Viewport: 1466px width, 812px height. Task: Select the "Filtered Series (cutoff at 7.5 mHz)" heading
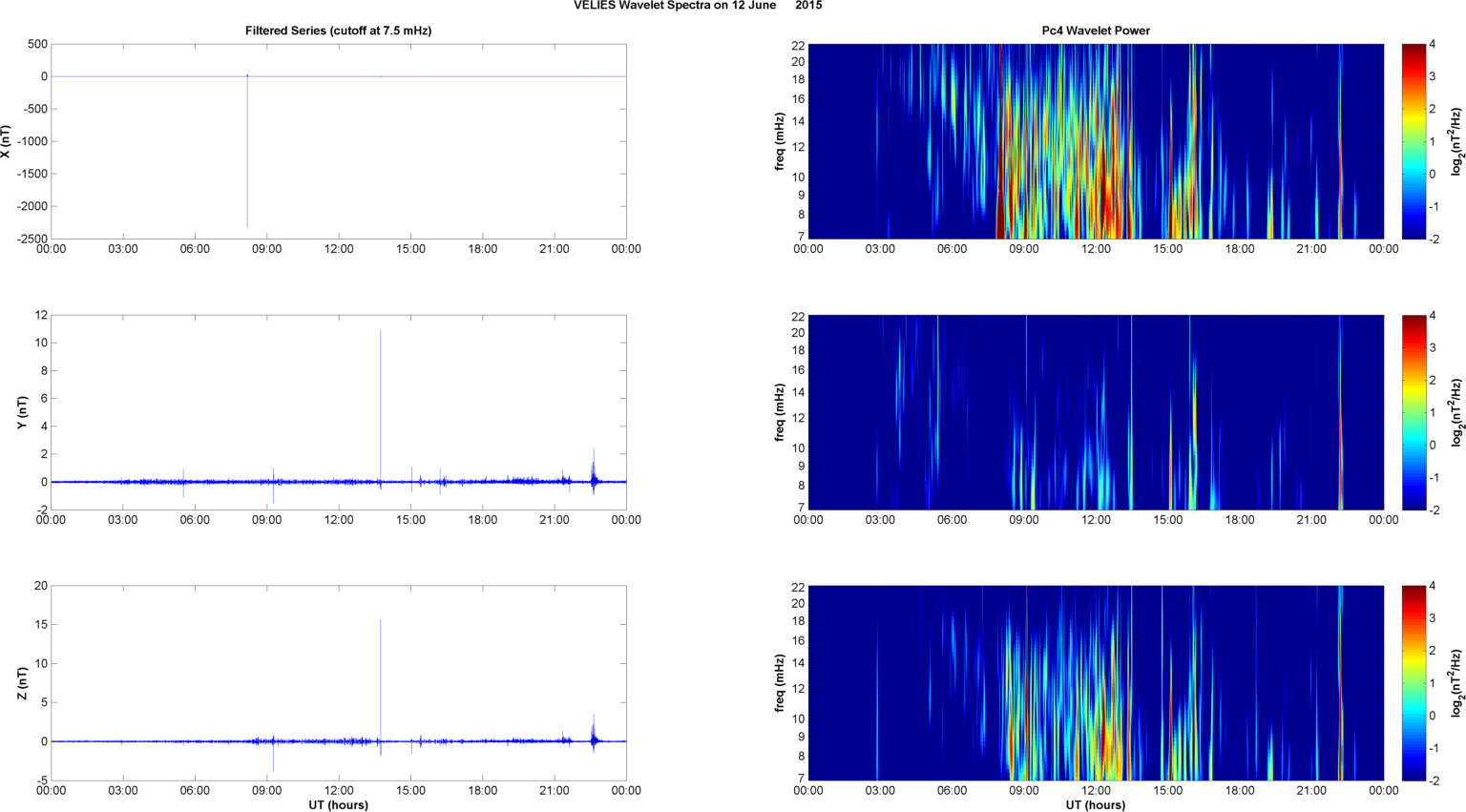tap(338, 31)
